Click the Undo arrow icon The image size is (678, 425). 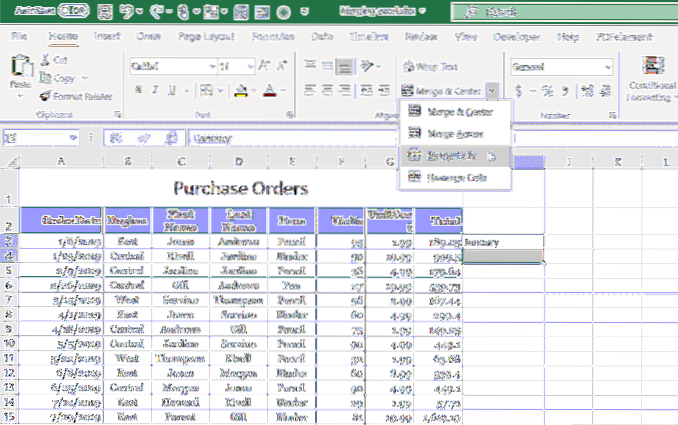[126, 12]
